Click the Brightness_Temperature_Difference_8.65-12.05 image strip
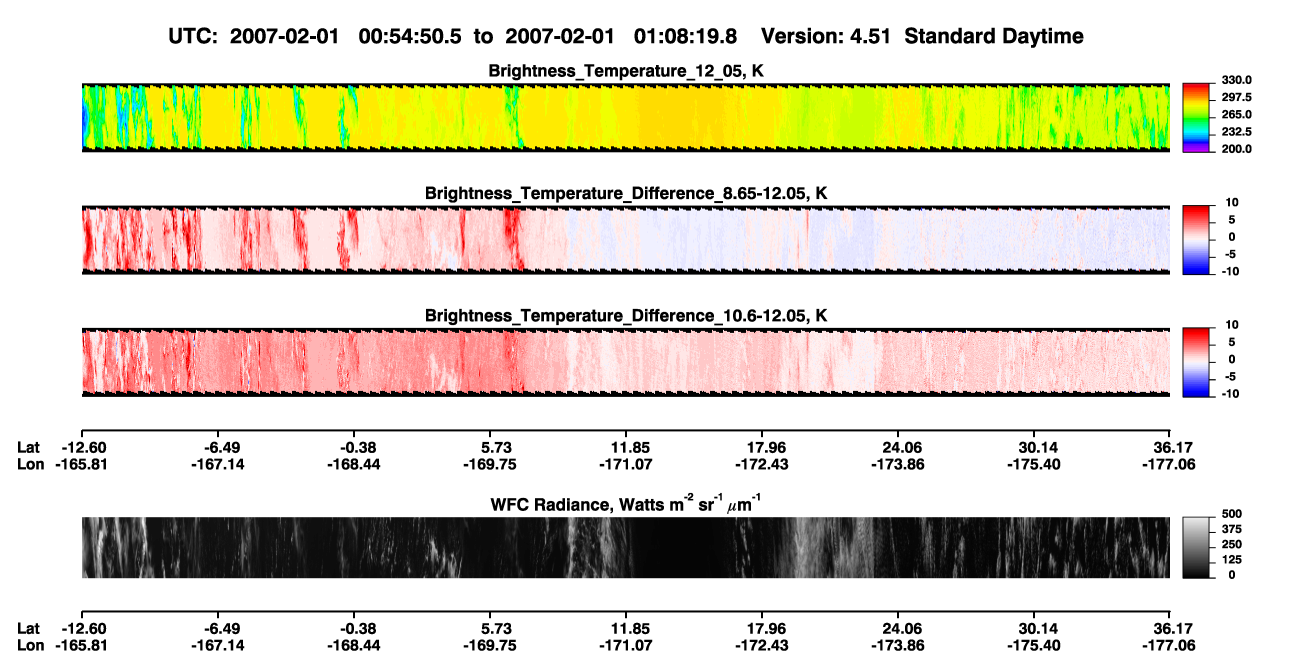 [x=625, y=240]
